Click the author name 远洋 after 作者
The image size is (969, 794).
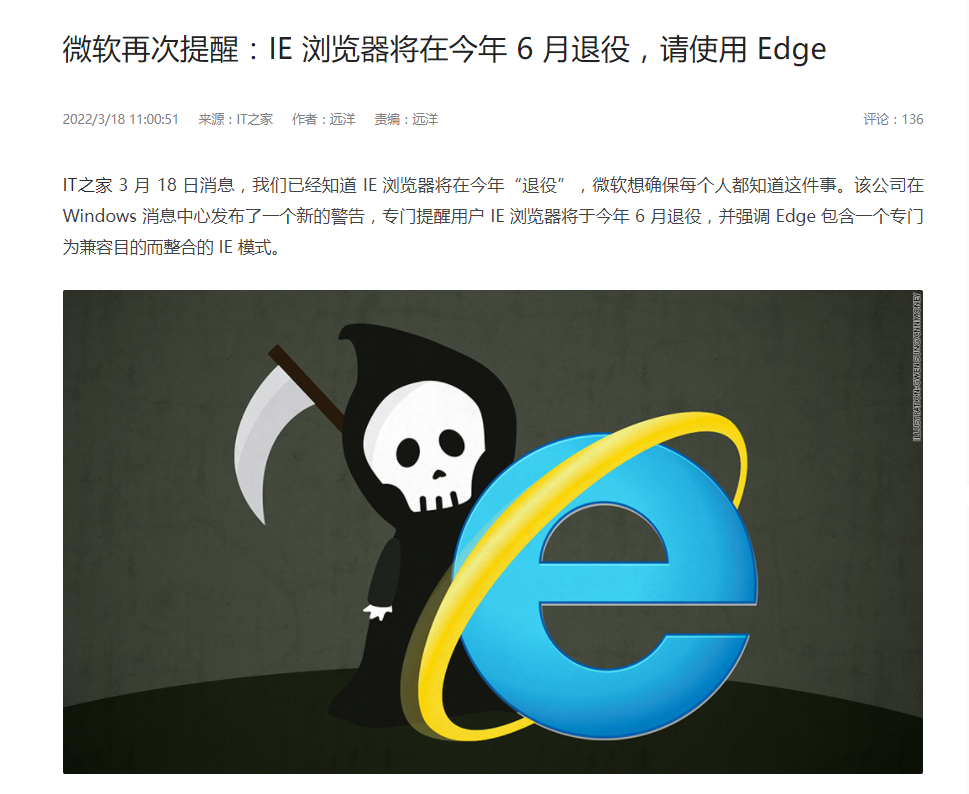tap(342, 119)
